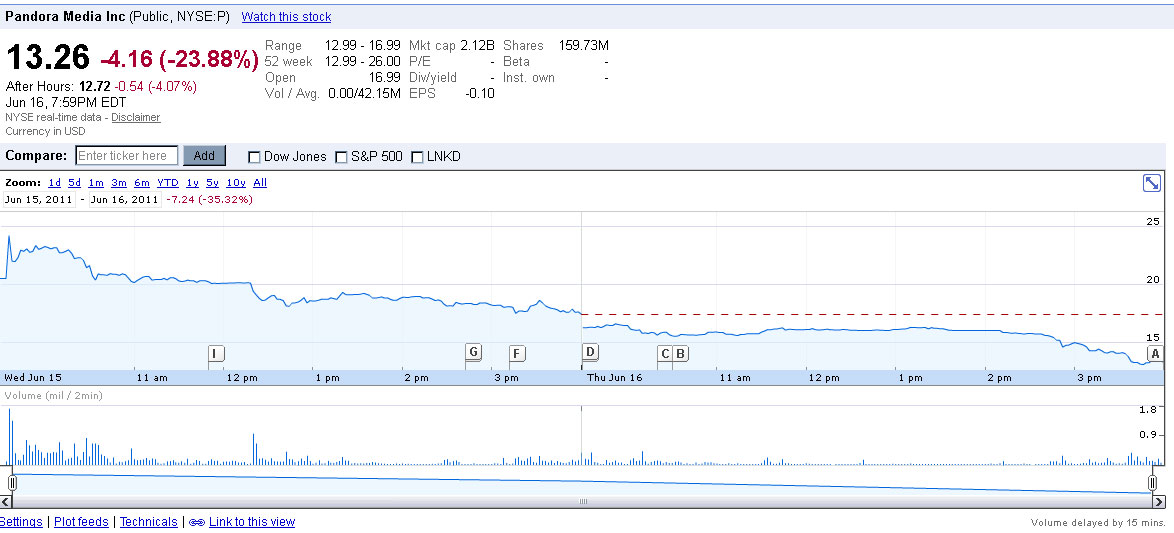1174x533 pixels.
Task: Select news flag G on the timeline
Action: 473,352
